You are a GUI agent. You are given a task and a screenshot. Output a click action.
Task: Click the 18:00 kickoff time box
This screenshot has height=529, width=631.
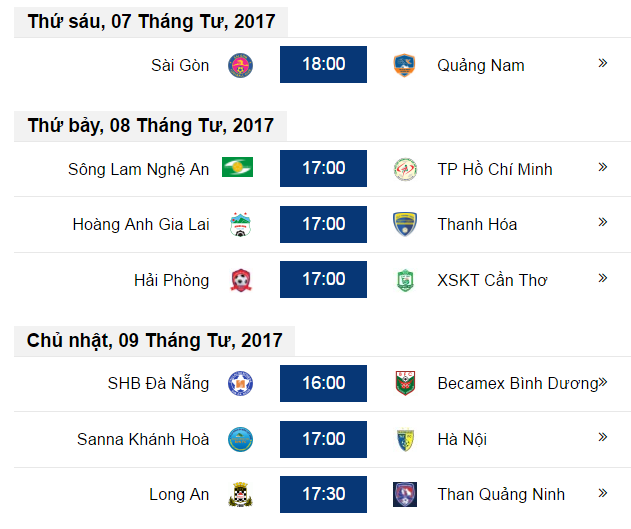[324, 64]
